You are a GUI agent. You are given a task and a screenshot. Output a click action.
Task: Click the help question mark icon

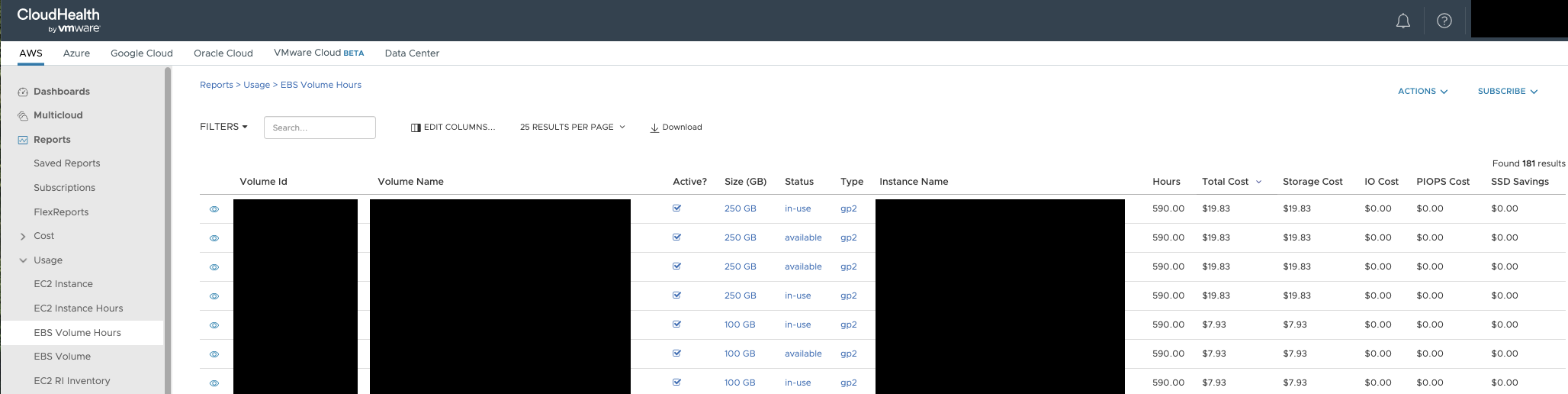[1444, 21]
